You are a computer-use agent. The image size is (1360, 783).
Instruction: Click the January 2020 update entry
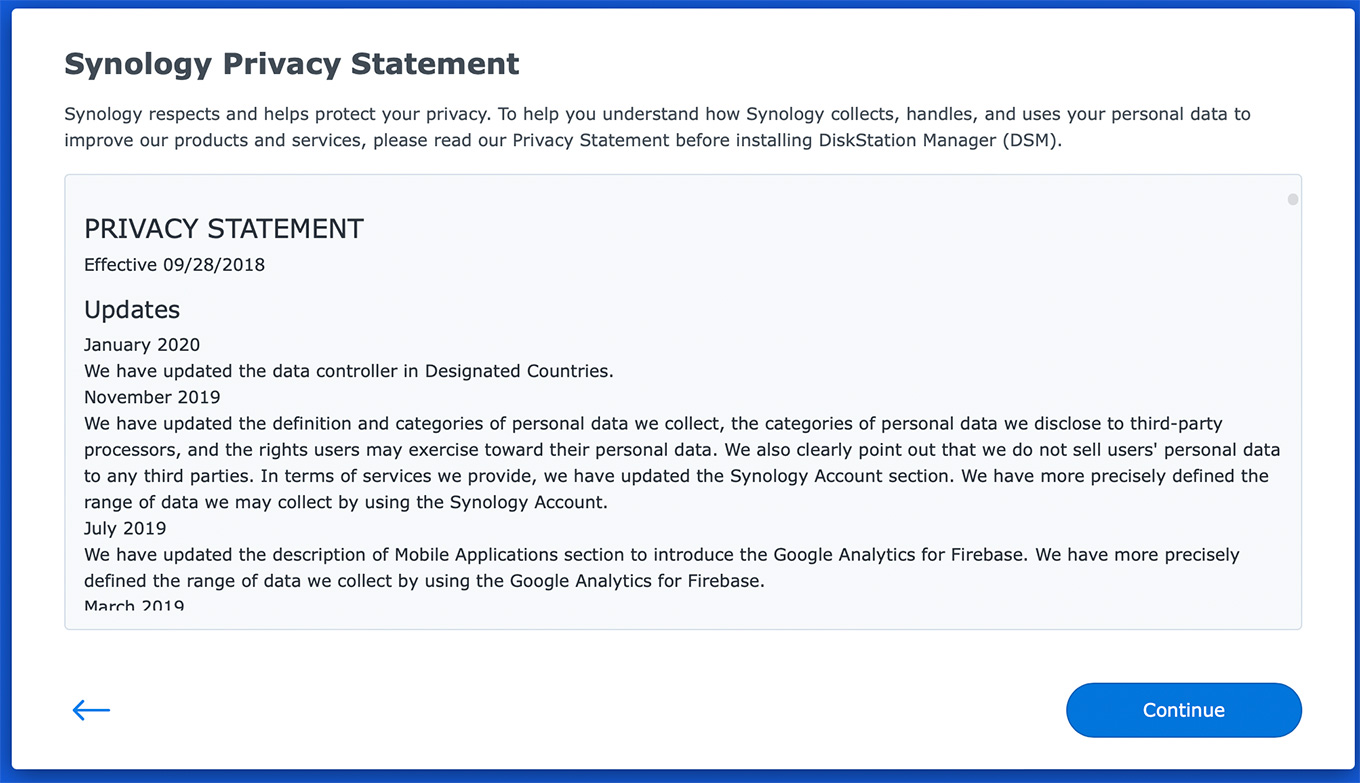pos(142,345)
